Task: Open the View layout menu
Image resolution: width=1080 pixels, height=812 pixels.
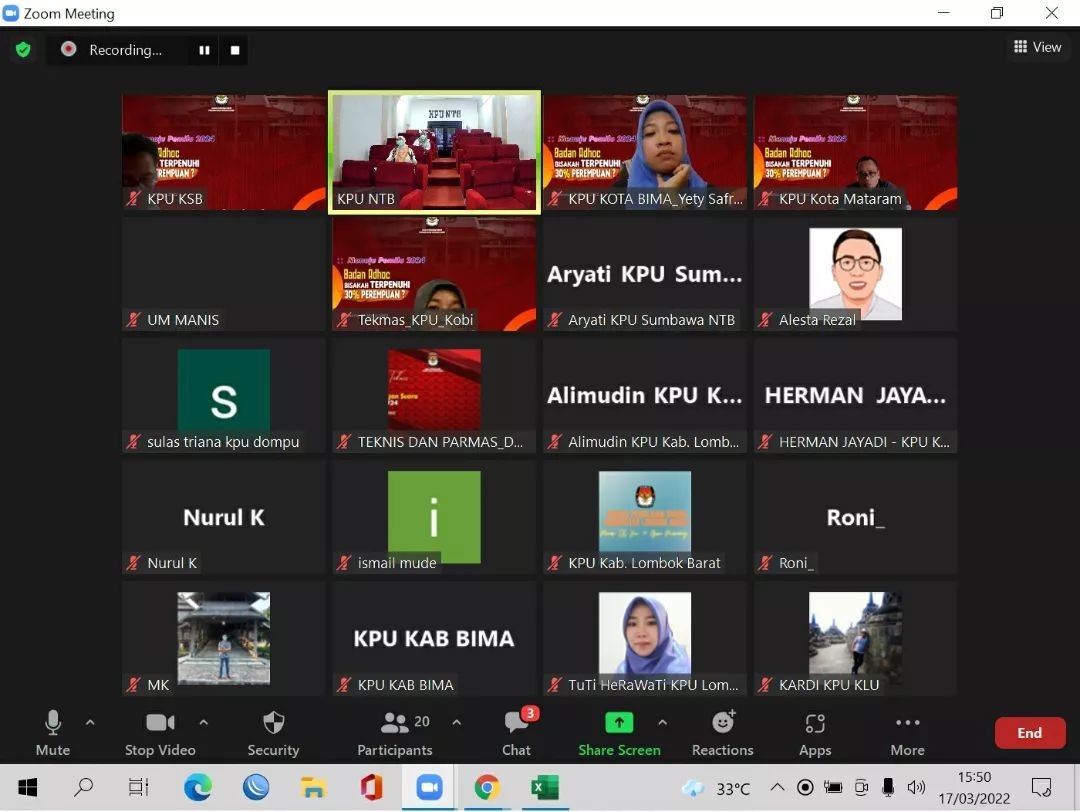Action: click(x=1037, y=47)
